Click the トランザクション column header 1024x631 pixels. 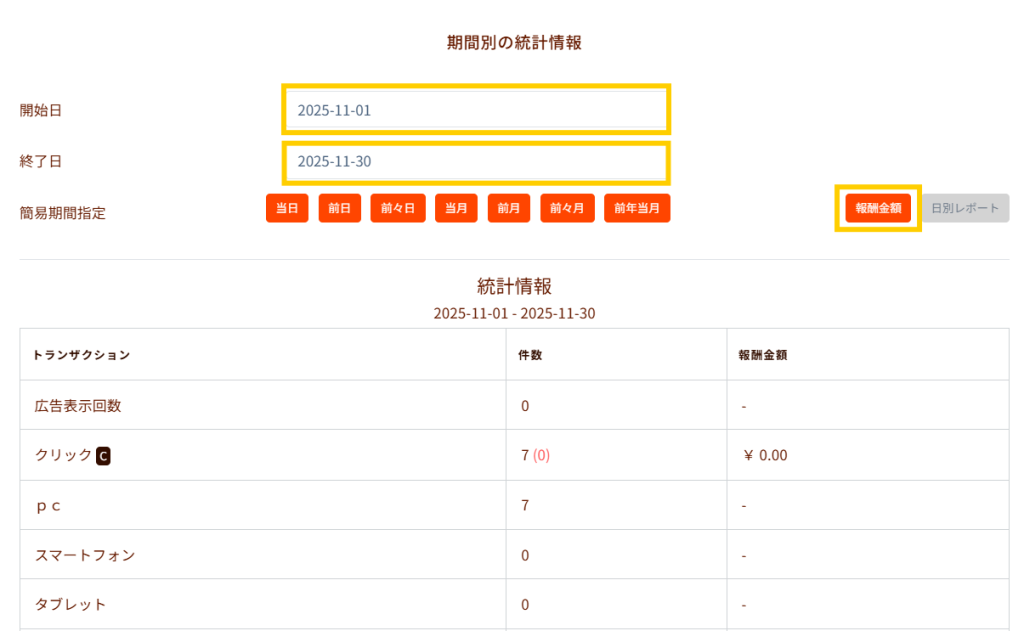click(x=81, y=355)
